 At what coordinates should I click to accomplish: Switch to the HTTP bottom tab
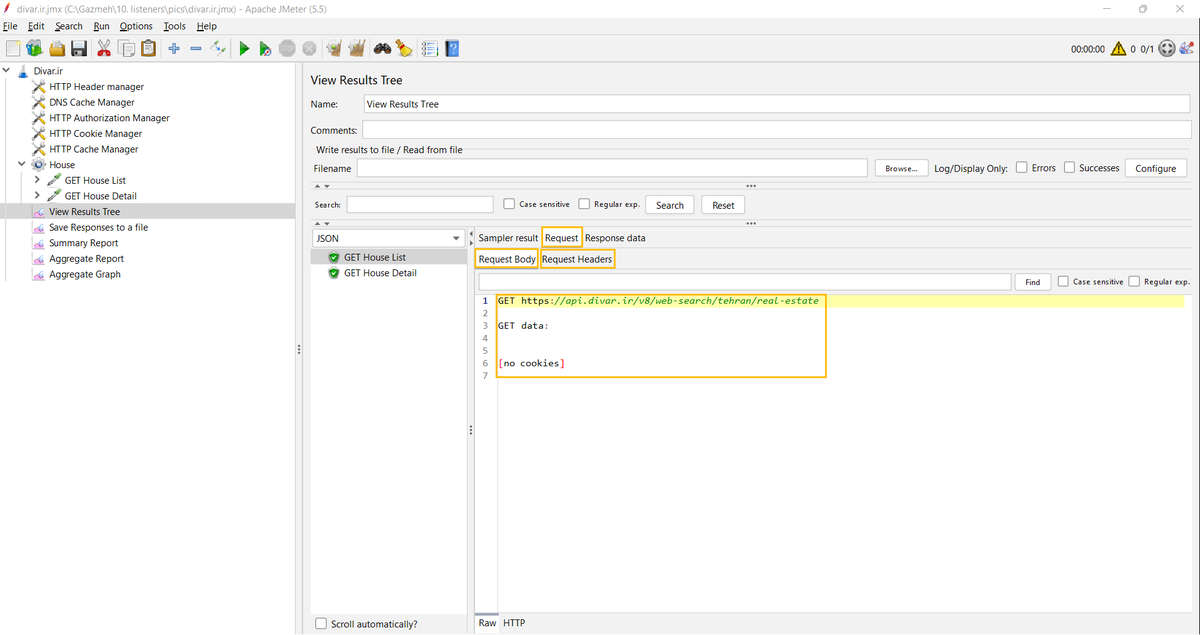pyautogui.click(x=514, y=623)
